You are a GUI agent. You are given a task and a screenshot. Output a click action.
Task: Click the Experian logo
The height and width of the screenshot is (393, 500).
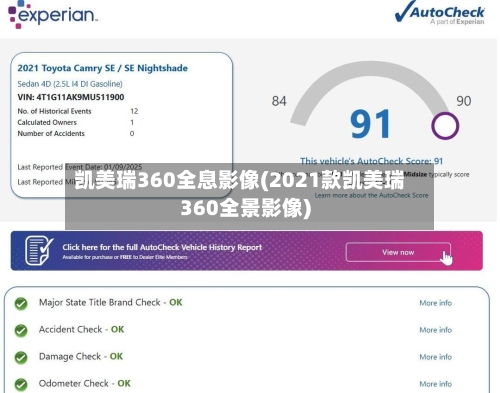(53, 15)
